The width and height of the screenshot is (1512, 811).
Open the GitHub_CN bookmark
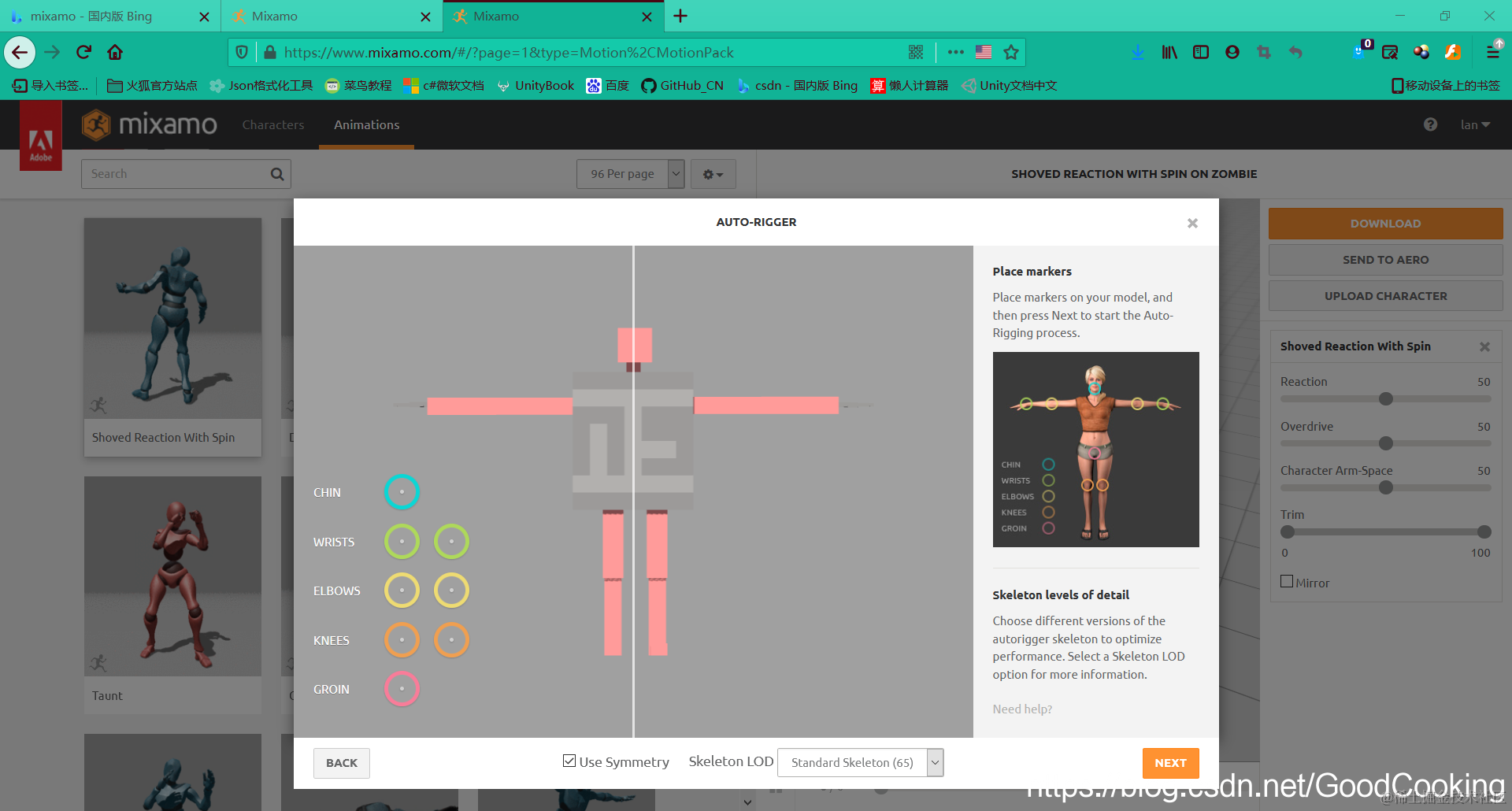click(682, 86)
